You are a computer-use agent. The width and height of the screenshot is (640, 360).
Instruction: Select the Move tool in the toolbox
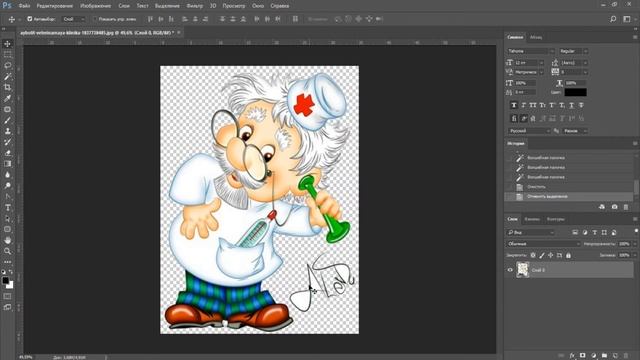7,44
